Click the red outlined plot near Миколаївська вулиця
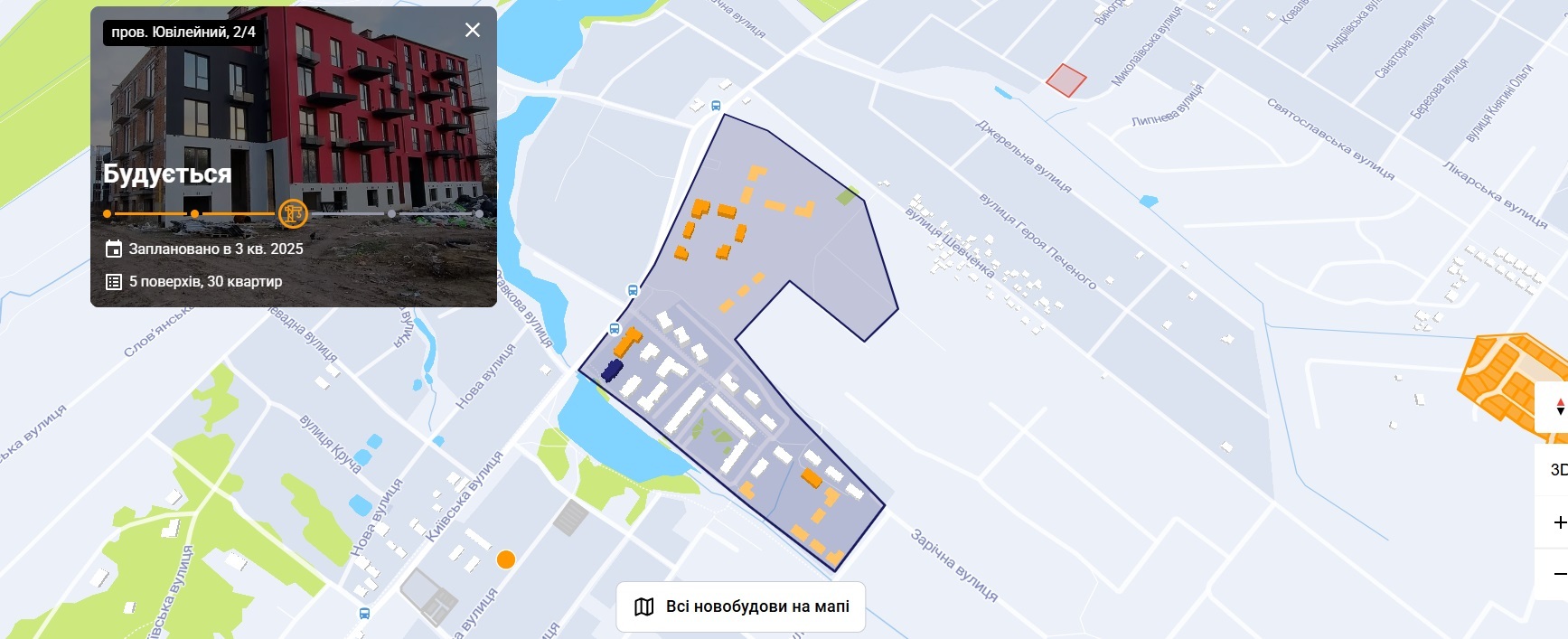1568x639 pixels. 1066,80
